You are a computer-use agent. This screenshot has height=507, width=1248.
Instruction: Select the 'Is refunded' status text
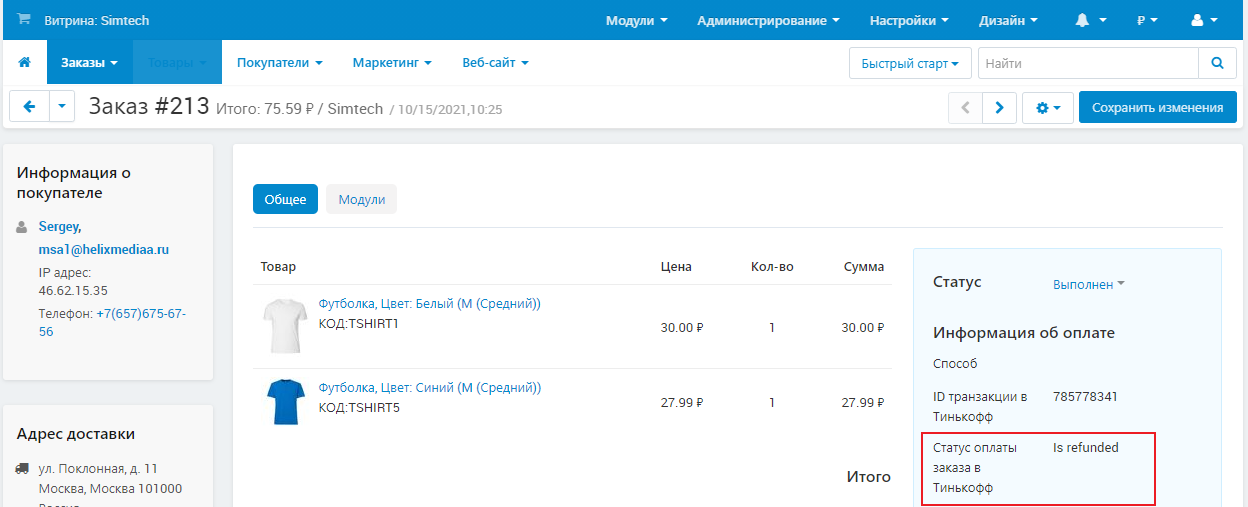coord(1086,447)
